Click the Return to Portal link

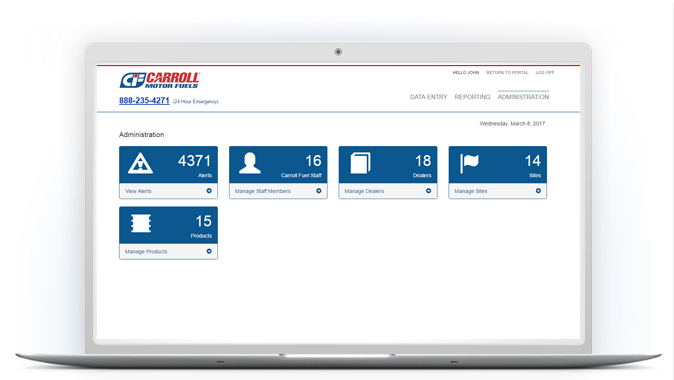[x=507, y=73]
